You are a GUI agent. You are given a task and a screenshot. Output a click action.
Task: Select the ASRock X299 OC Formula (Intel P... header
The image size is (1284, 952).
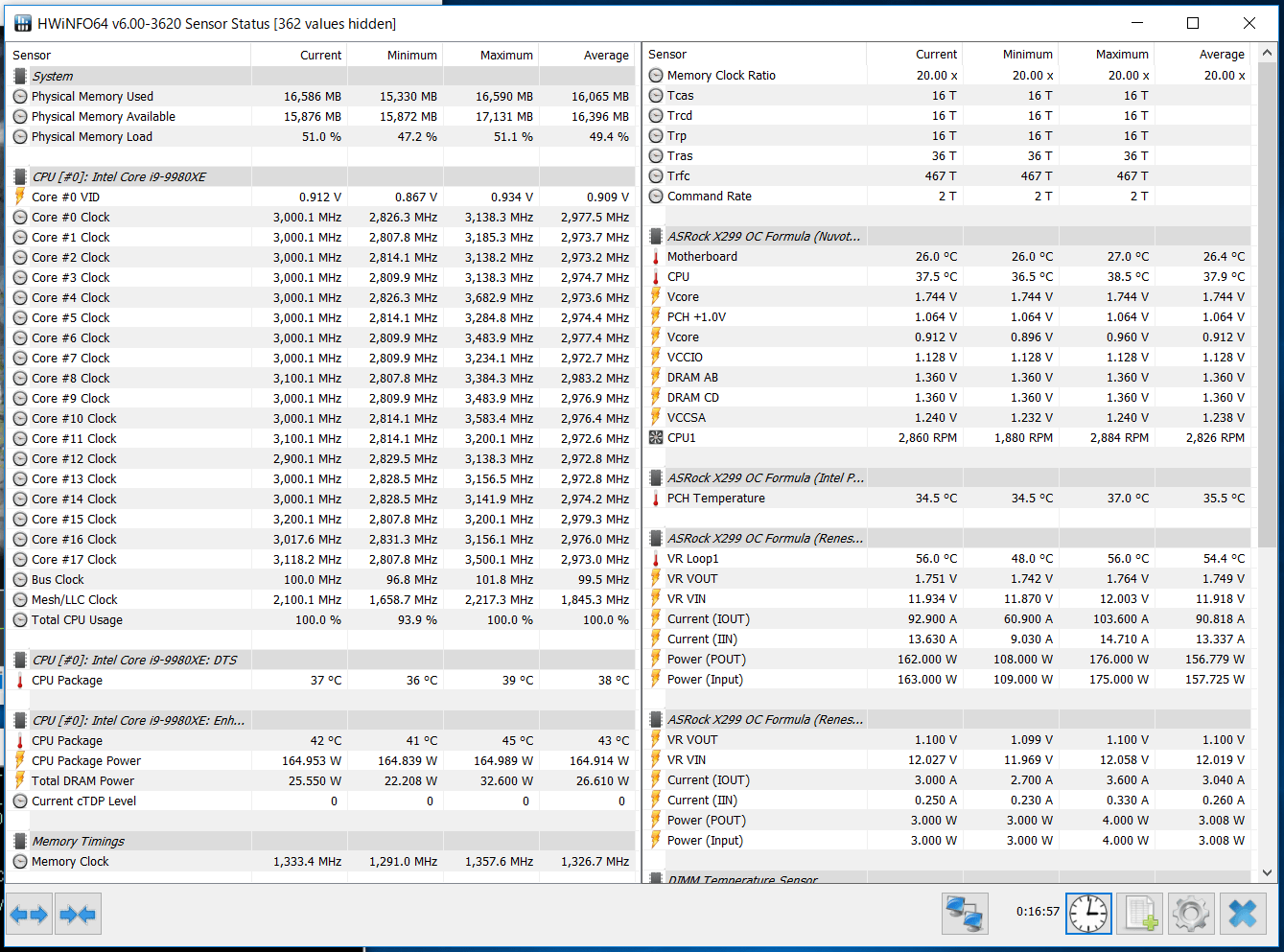[947, 477]
